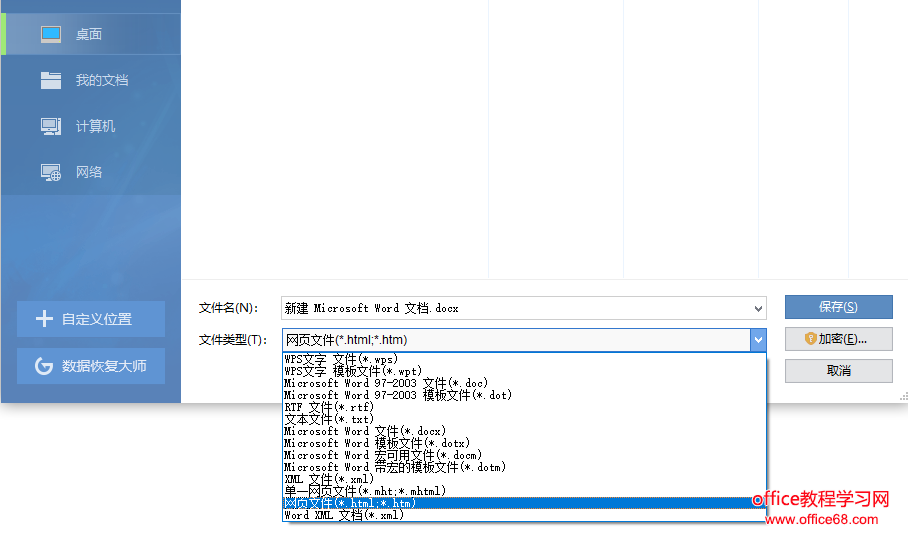Open 我的文档 folder in sidebar
Viewport: 908px width, 536px height.
point(91,80)
